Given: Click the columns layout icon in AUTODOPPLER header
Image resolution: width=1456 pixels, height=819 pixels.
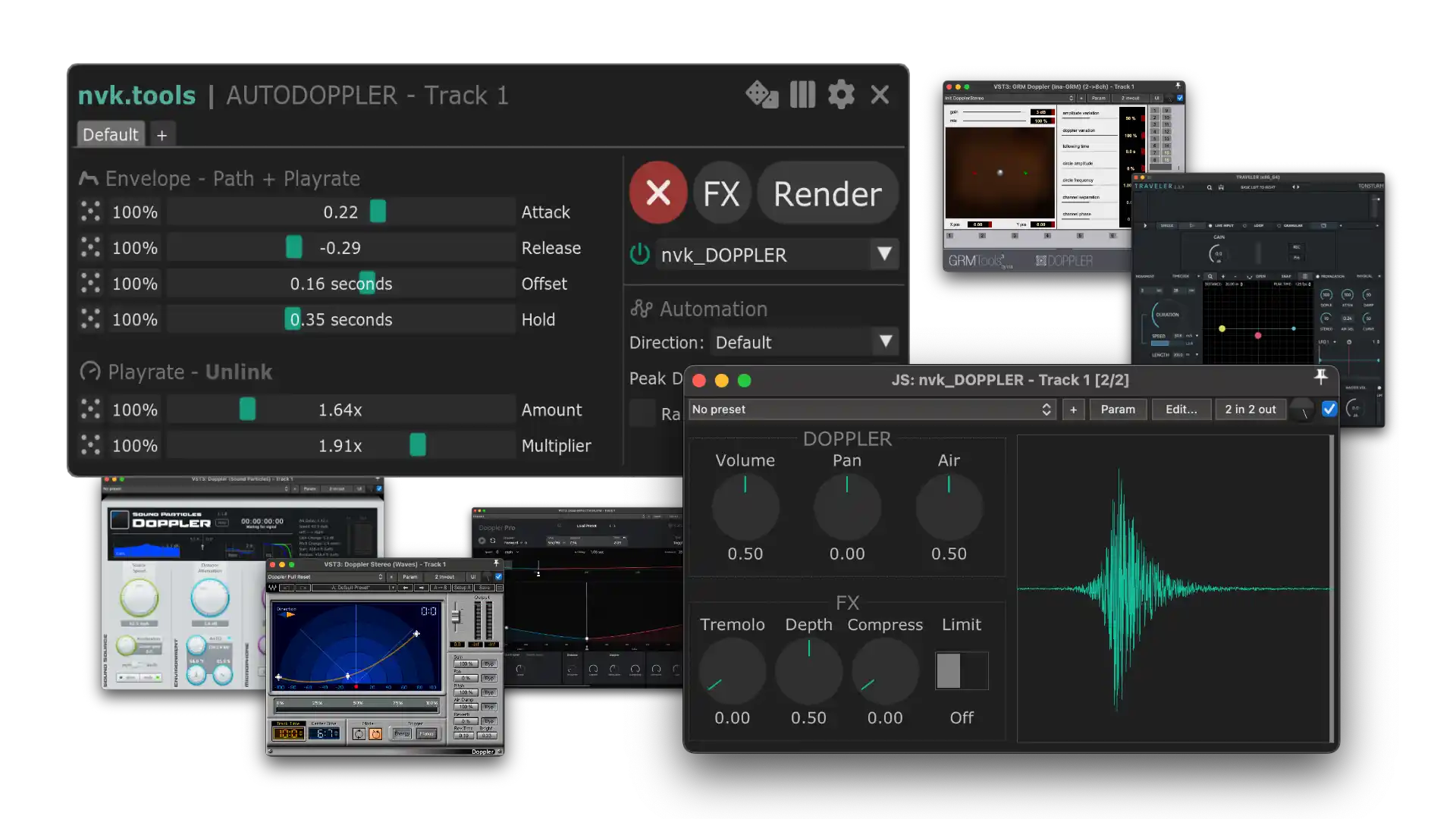Looking at the screenshot, I should click(802, 94).
